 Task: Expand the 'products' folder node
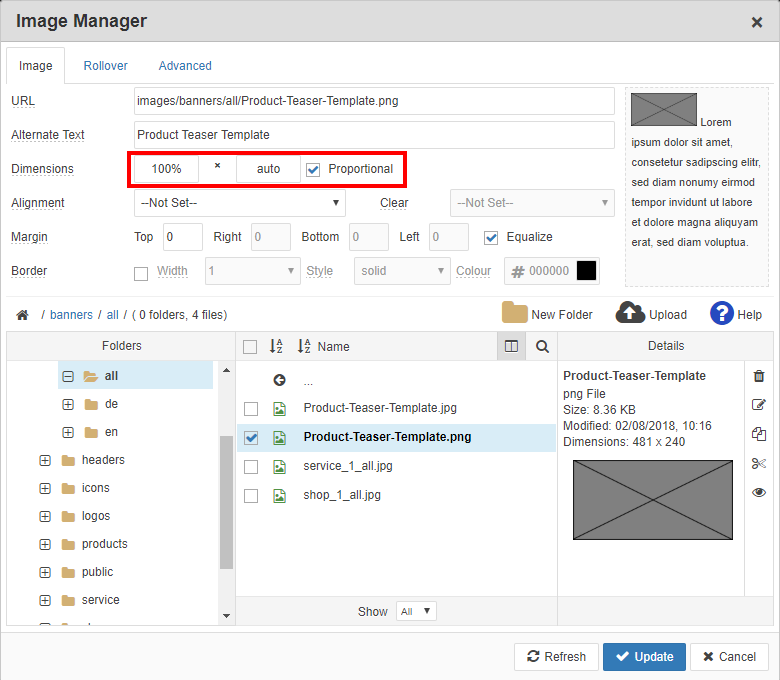[45, 544]
